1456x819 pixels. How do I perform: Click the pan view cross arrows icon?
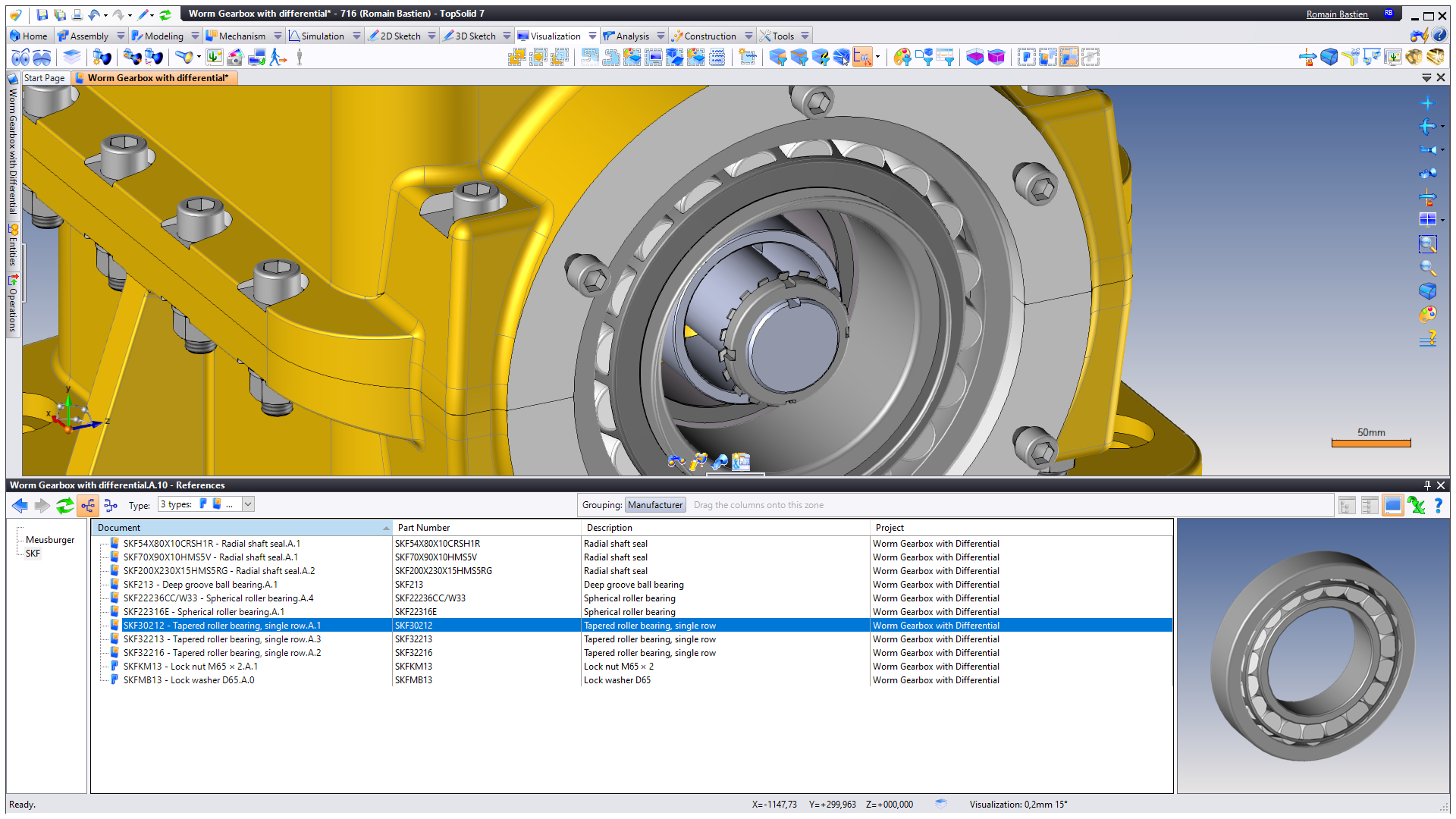point(1427,103)
